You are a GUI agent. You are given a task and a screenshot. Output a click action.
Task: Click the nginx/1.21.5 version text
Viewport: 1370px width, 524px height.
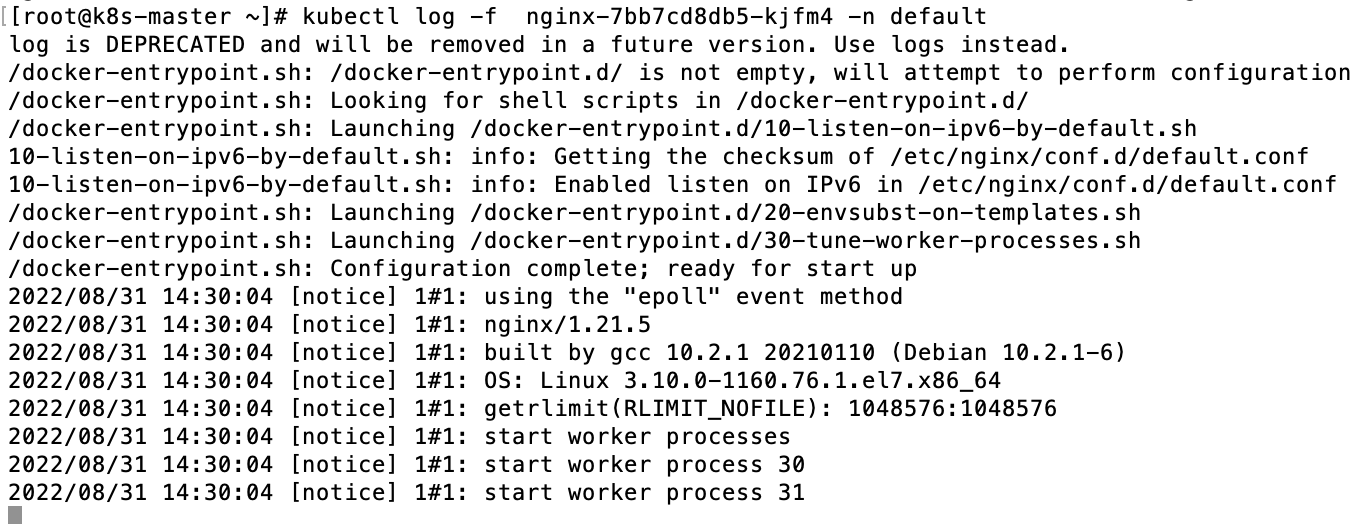(x=568, y=324)
